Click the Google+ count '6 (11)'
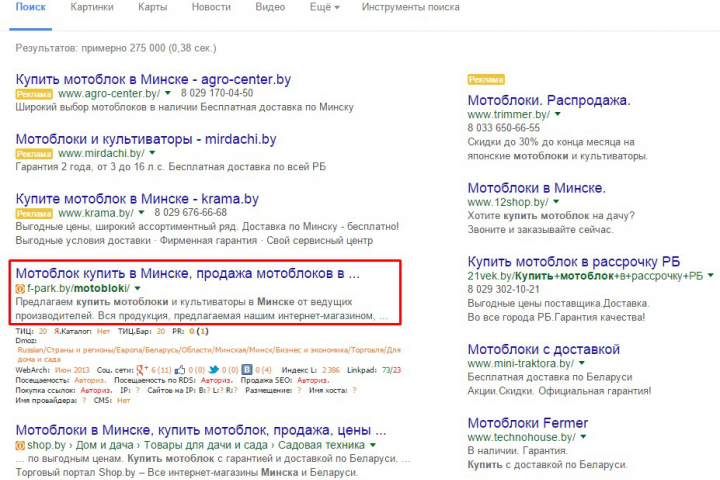 [161, 370]
